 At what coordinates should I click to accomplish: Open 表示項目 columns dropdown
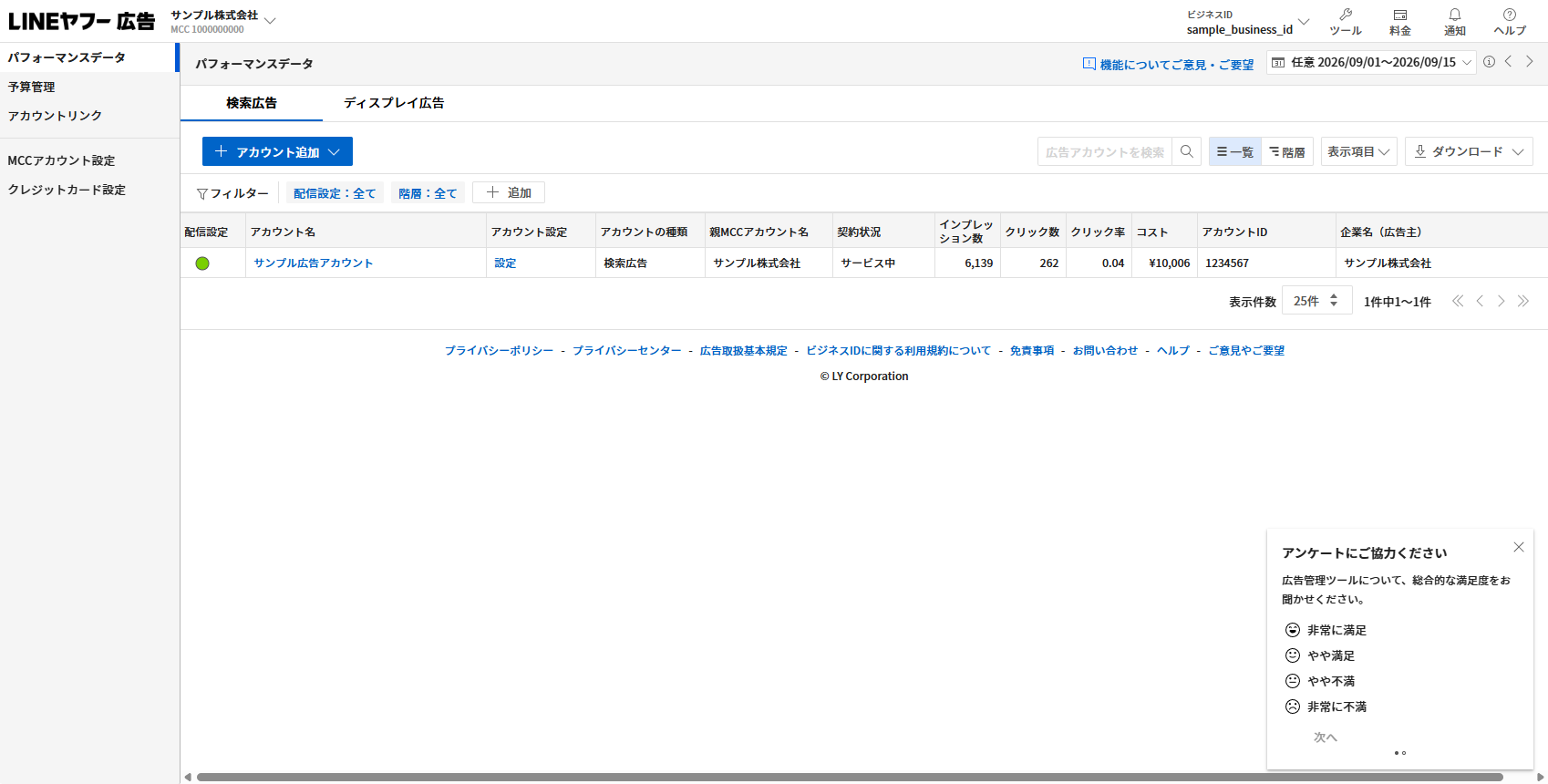point(1358,151)
